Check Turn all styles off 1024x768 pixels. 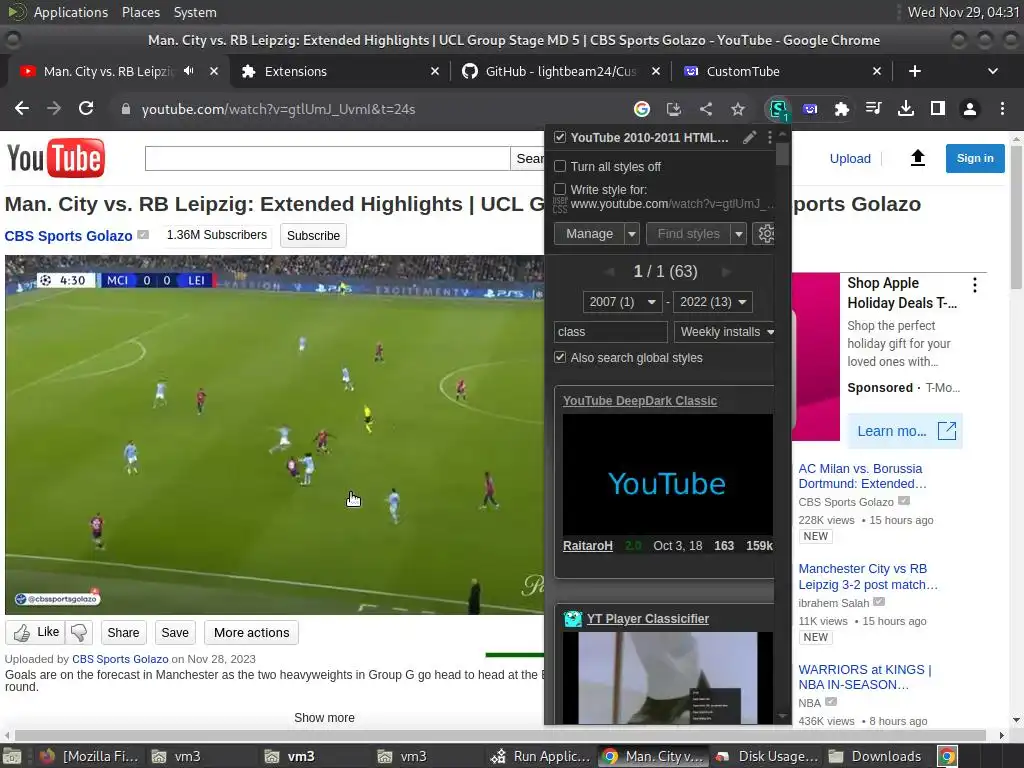(560, 167)
